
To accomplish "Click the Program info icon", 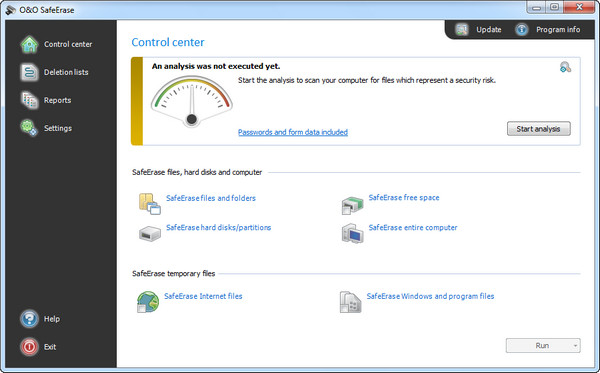I will [522, 29].
